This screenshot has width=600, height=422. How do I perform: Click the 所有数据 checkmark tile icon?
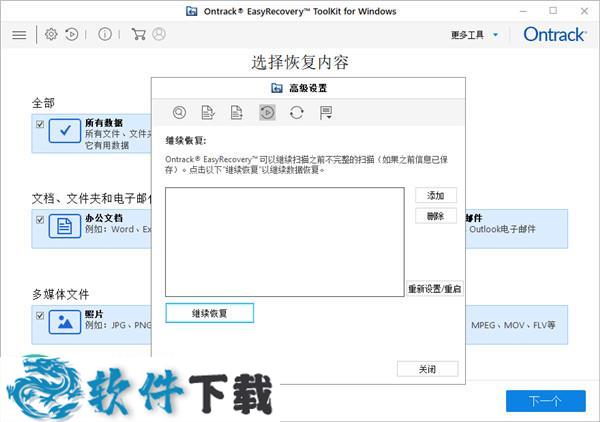point(65,131)
